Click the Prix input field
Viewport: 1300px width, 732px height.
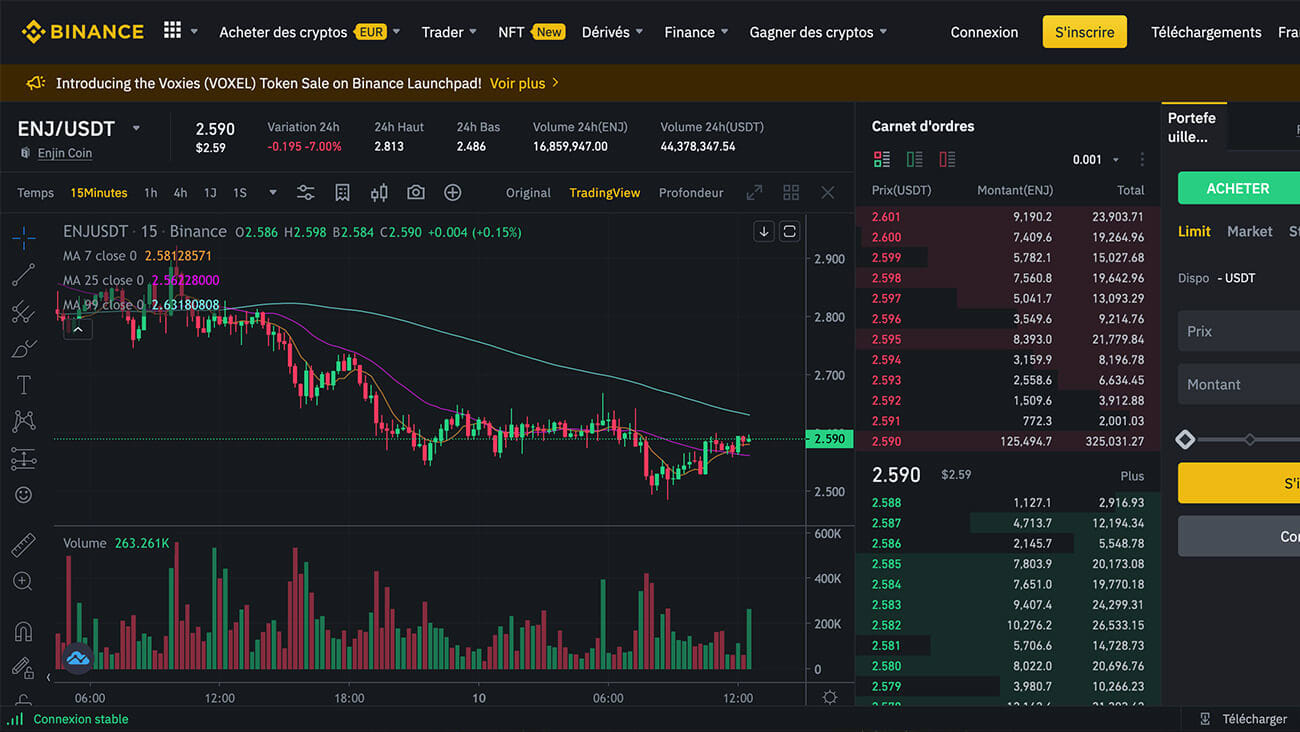1239,331
